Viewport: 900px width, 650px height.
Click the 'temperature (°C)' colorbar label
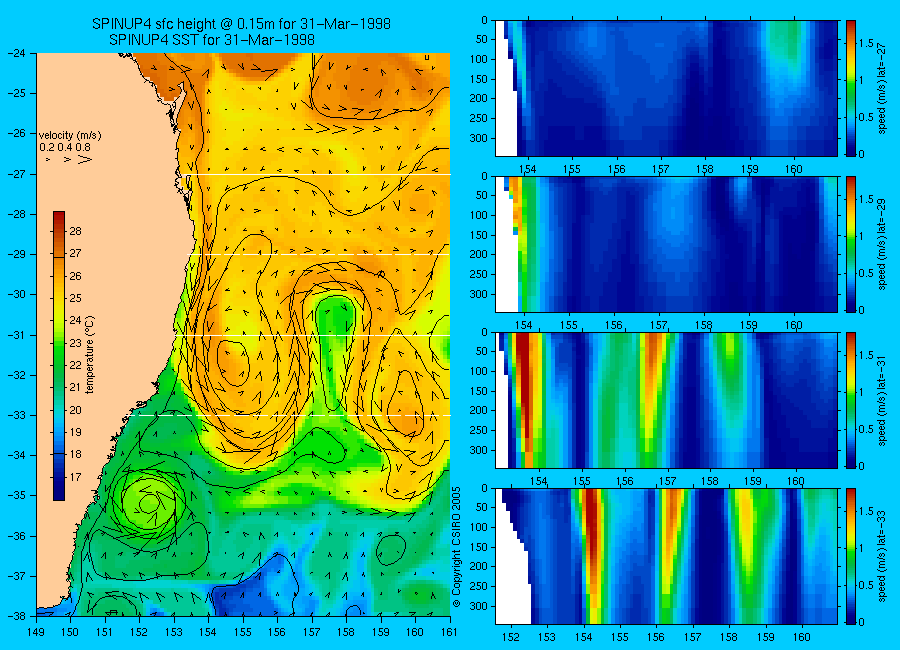90,355
